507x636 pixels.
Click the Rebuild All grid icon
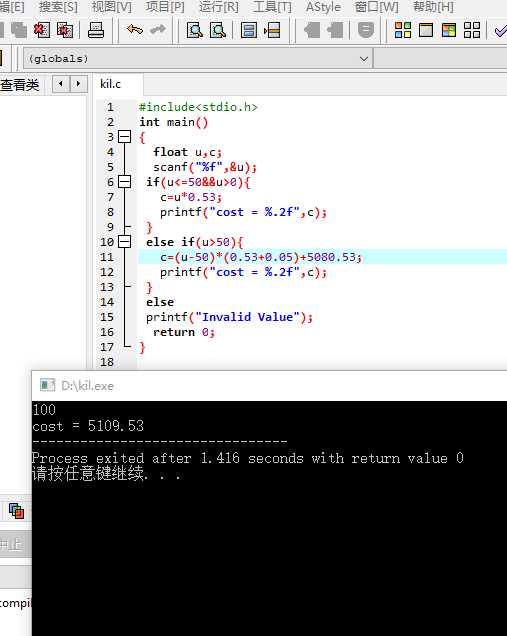coord(472,30)
